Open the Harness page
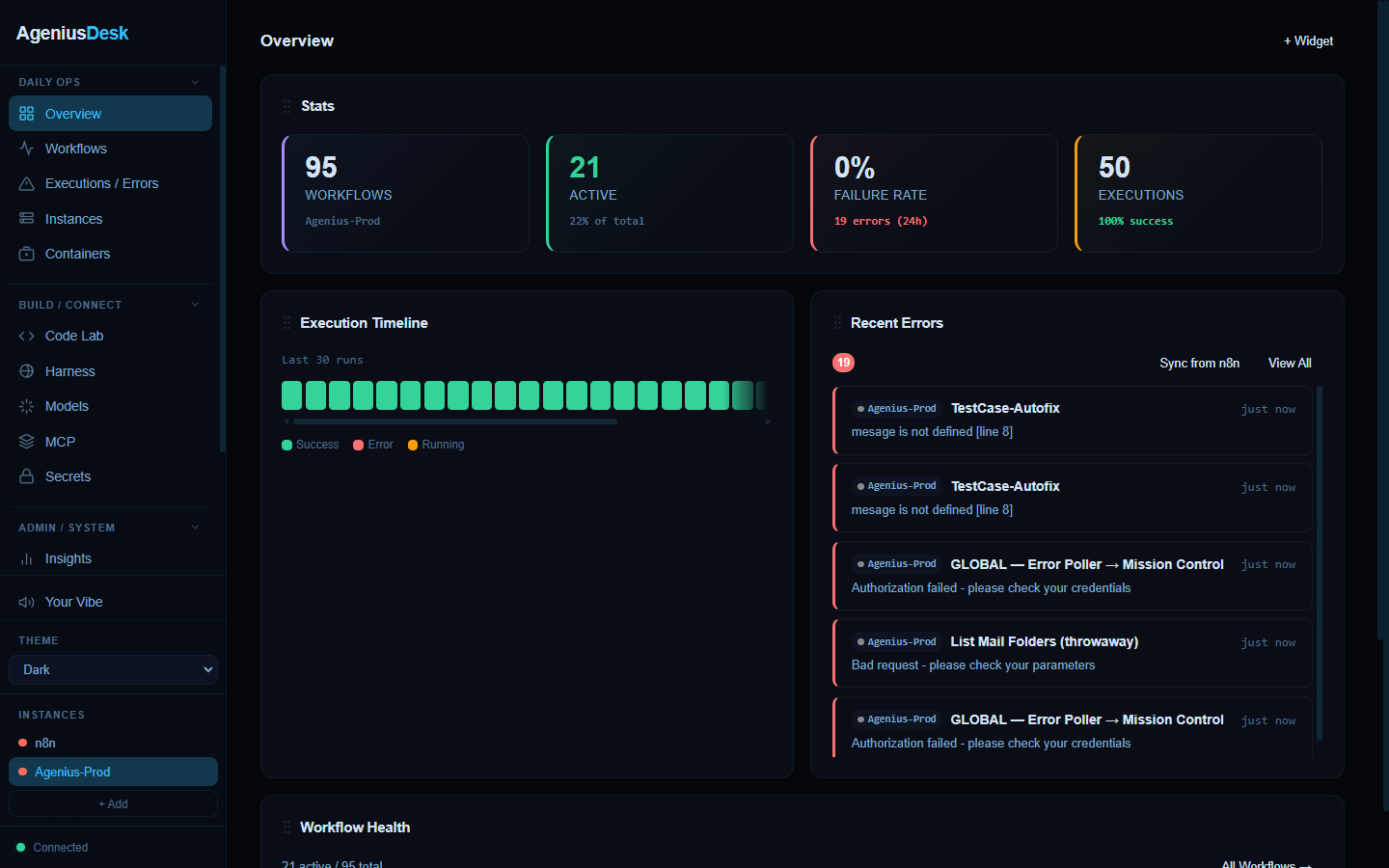 click(110, 371)
